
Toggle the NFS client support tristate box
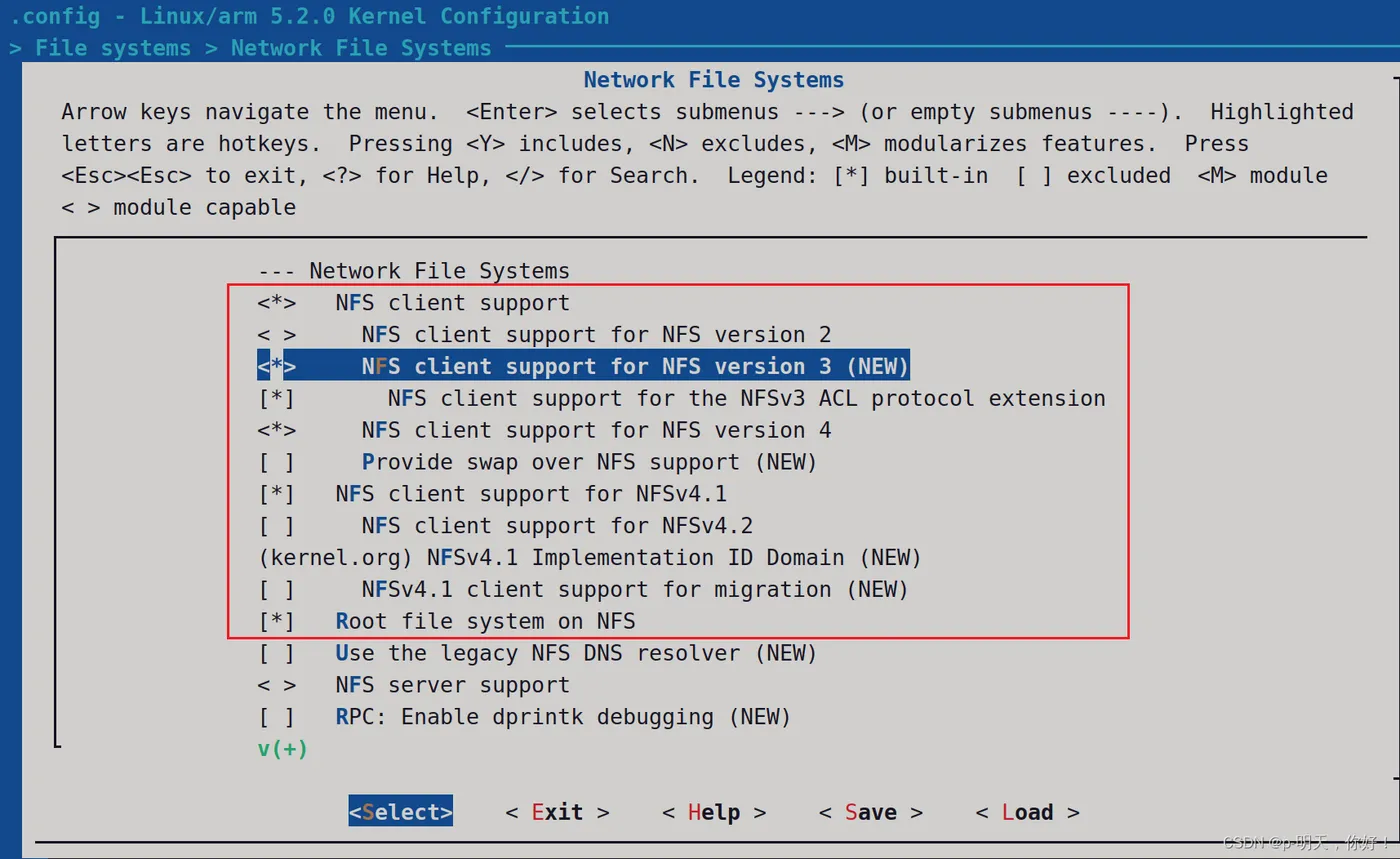coord(277,303)
